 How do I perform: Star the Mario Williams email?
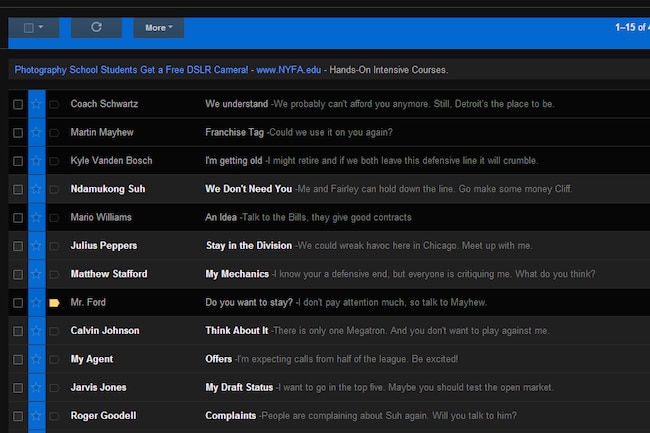[x=36, y=217]
